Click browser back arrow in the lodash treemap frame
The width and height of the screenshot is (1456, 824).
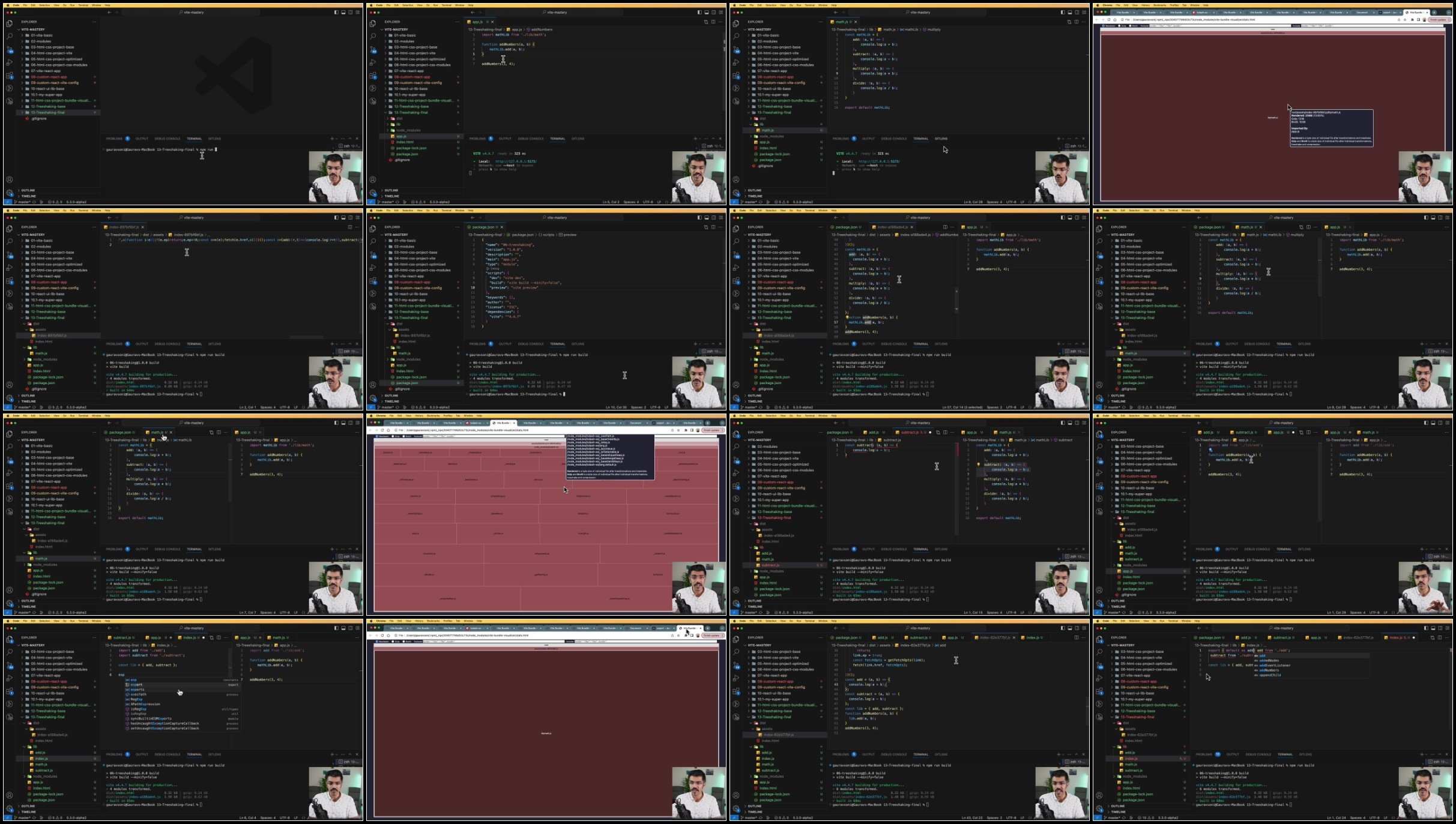[370, 430]
